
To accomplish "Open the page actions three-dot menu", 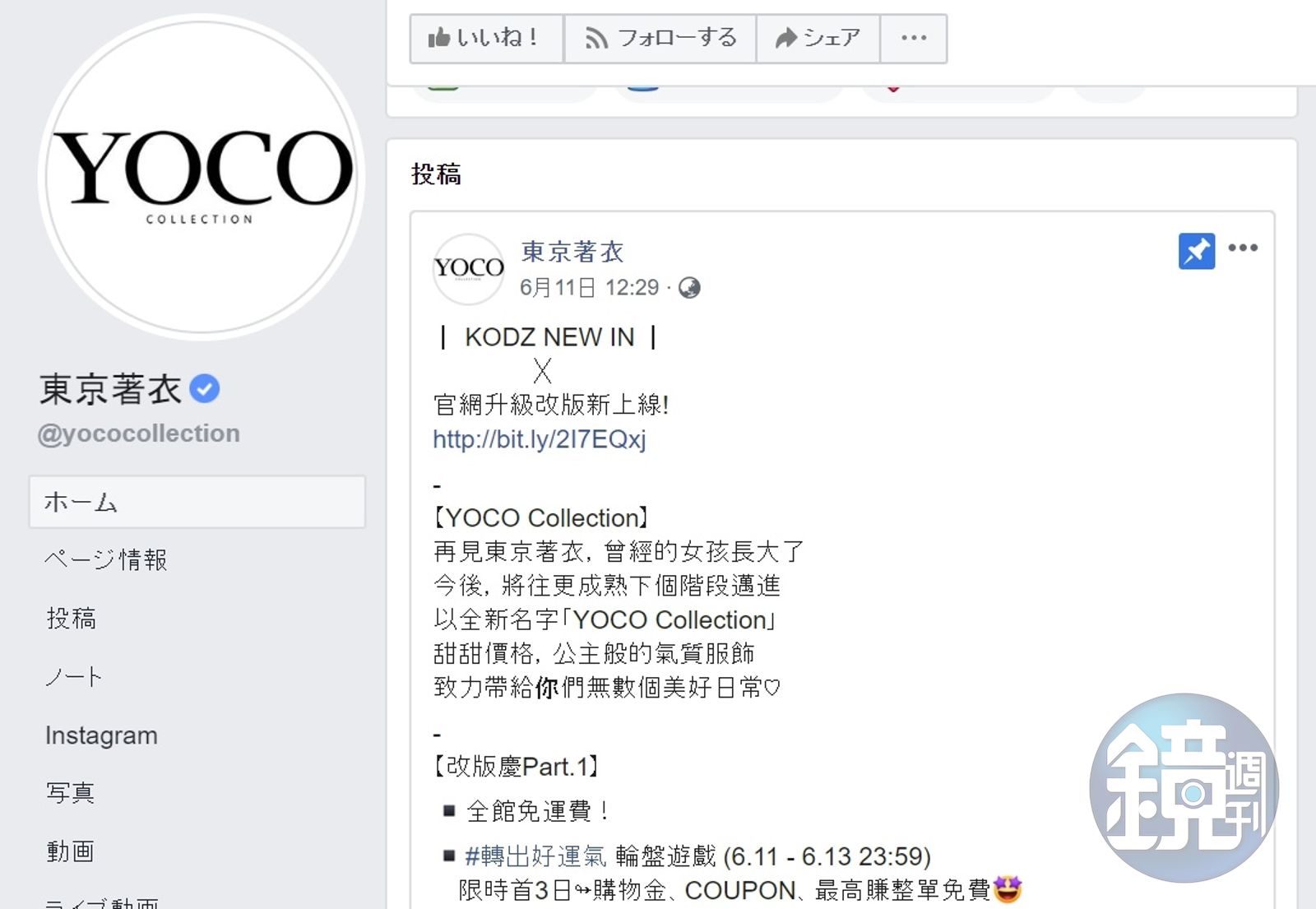I will click(x=914, y=38).
